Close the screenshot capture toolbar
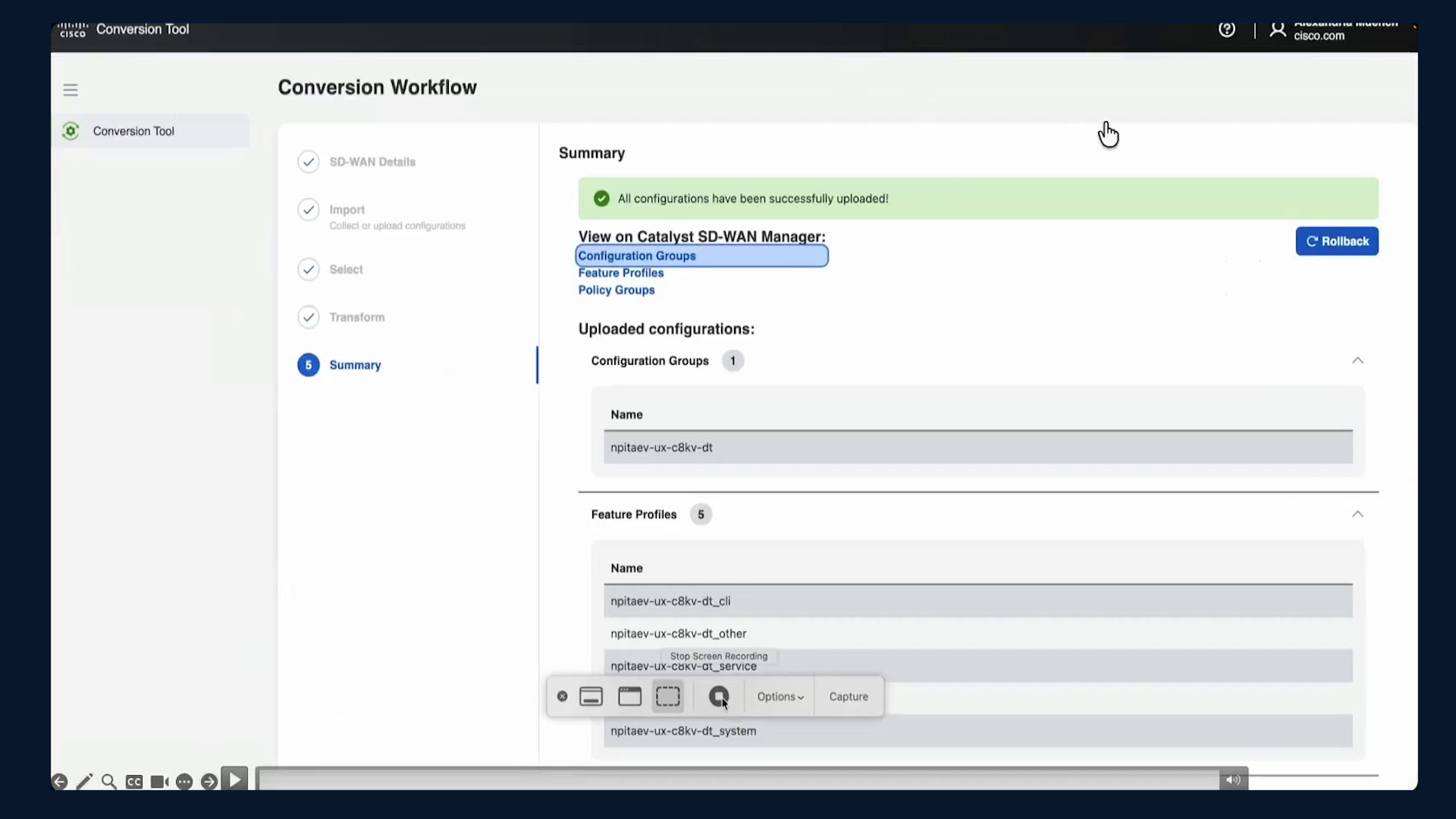1456x819 pixels. [x=562, y=697]
